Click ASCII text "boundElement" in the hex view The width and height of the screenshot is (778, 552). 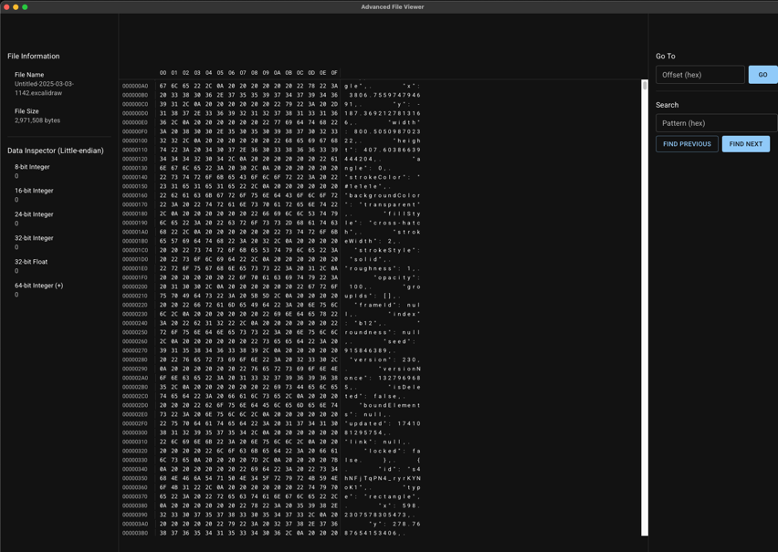tap(389, 406)
